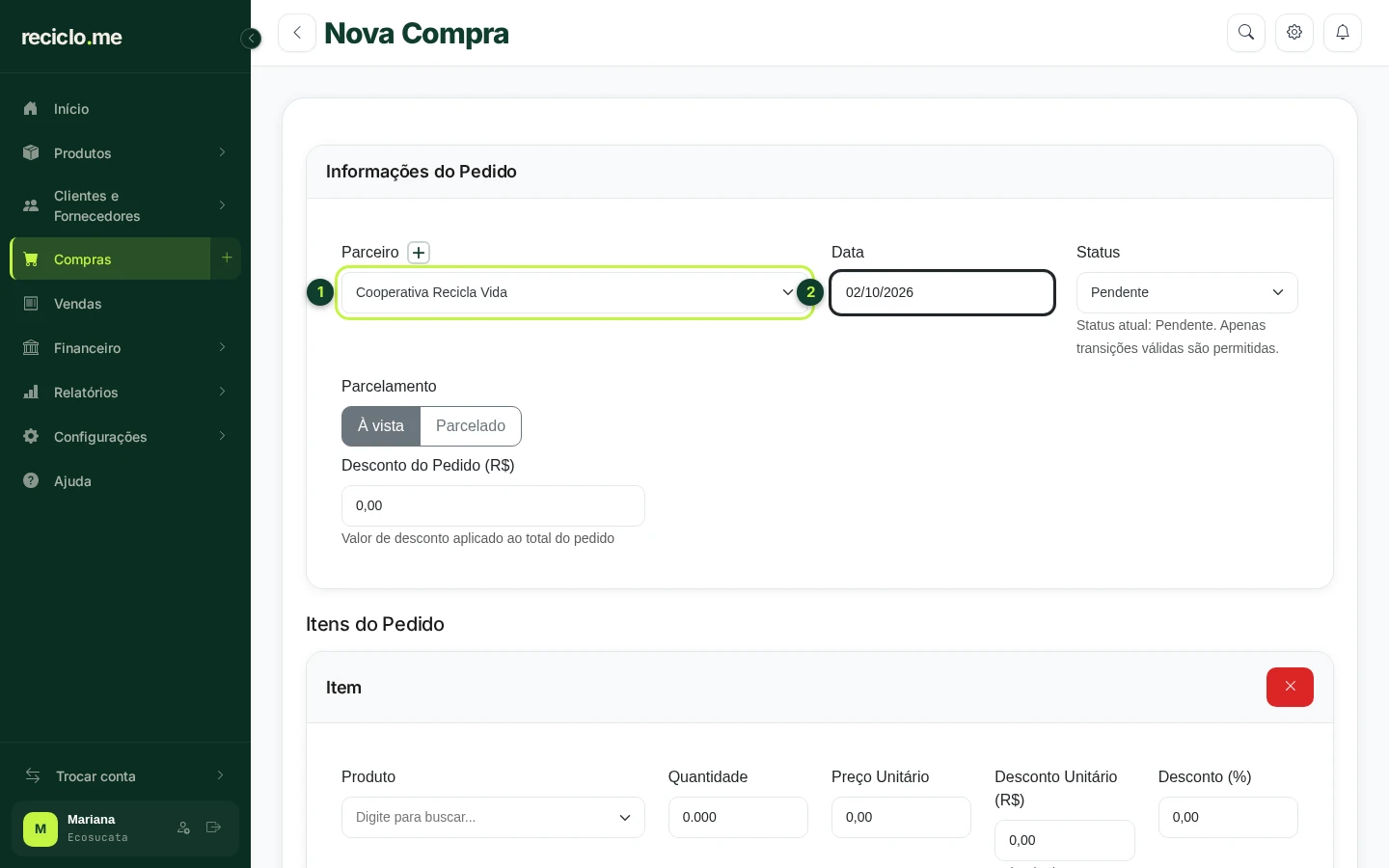Viewport: 1389px width, 868px height.
Task: Add a new purchase via Compras plus icon
Action: [x=227, y=258]
